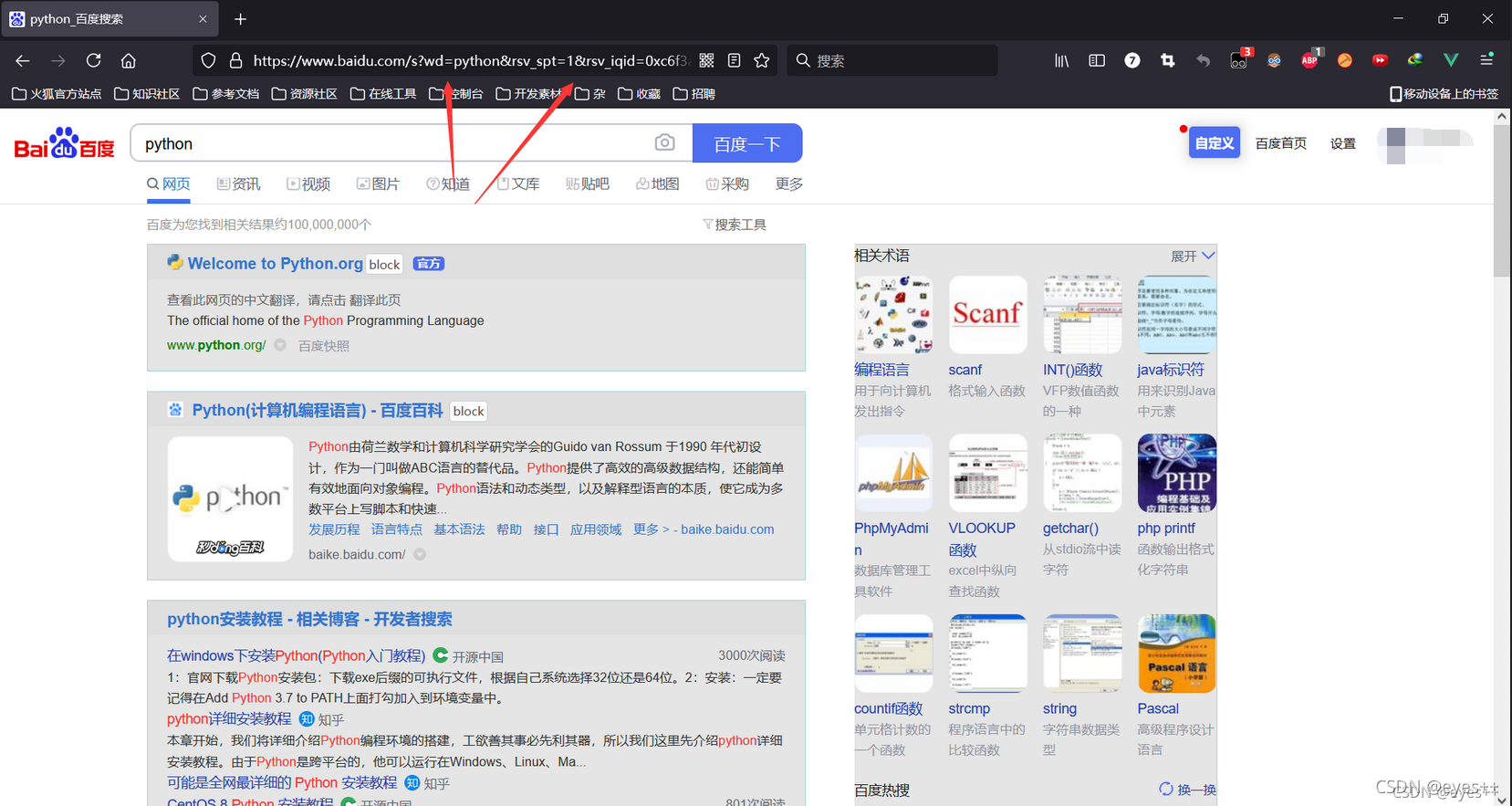1512x806 pixels.
Task: Take a screenshot with crop icon
Action: [1168, 60]
